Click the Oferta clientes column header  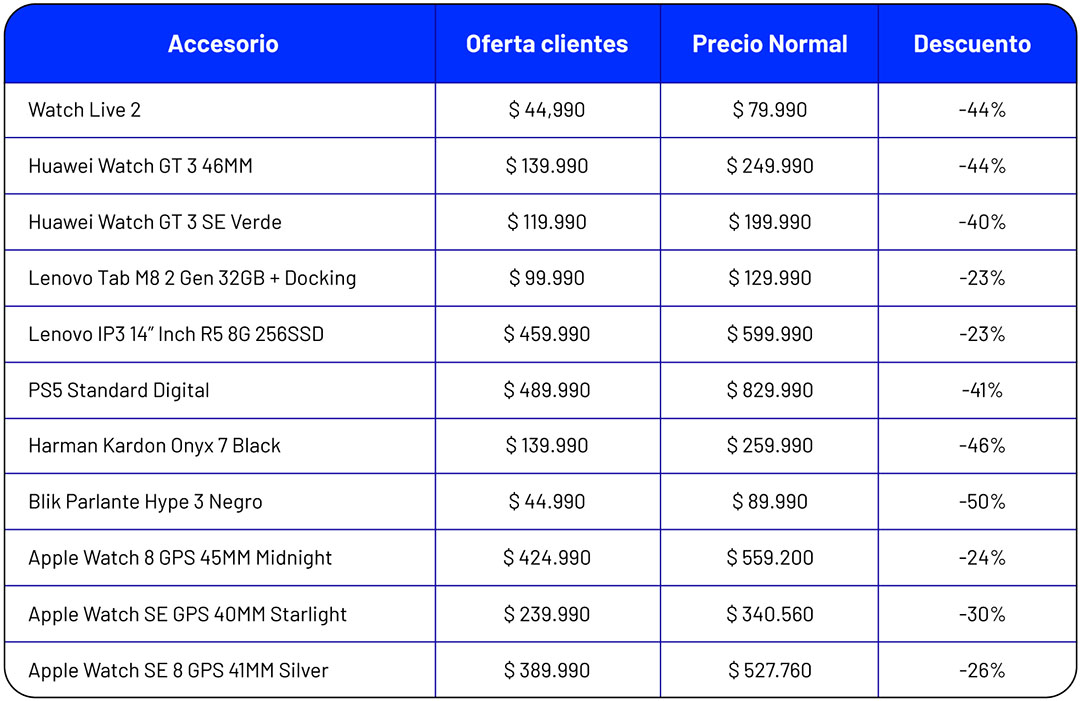tap(547, 44)
